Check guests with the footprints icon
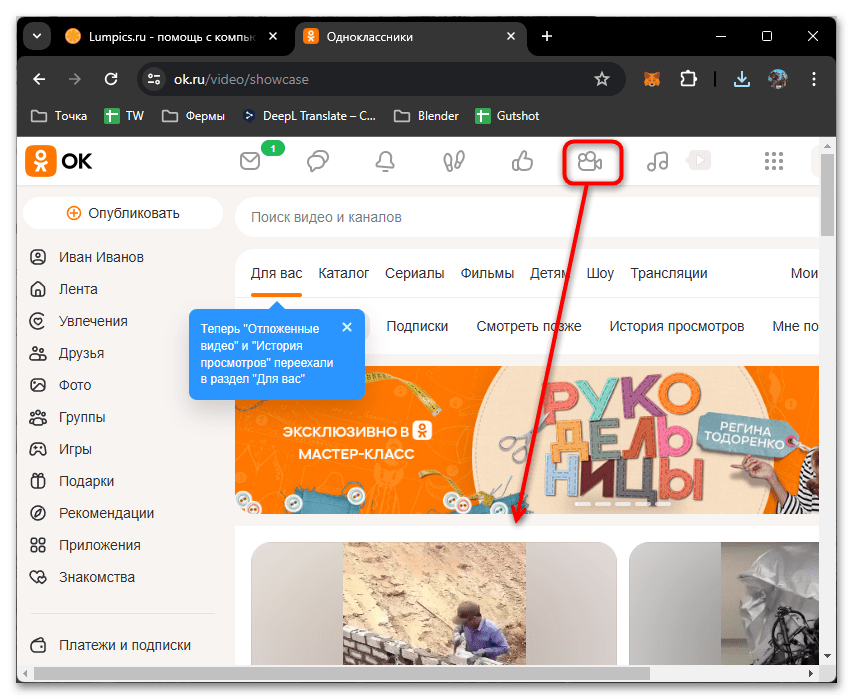This screenshot has width=853, height=699. coord(453,160)
